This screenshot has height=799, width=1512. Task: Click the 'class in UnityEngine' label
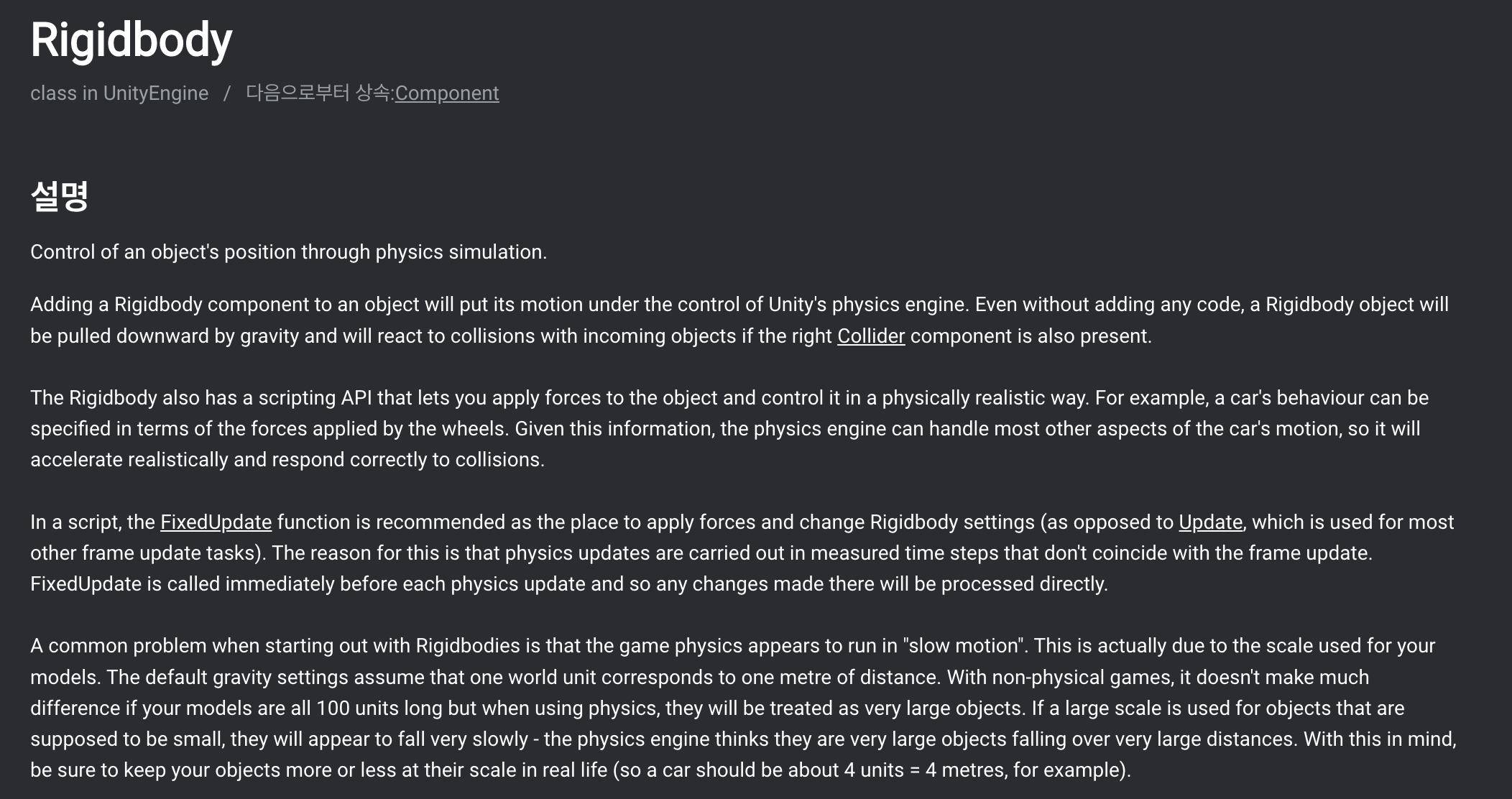pyautogui.click(x=119, y=93)
